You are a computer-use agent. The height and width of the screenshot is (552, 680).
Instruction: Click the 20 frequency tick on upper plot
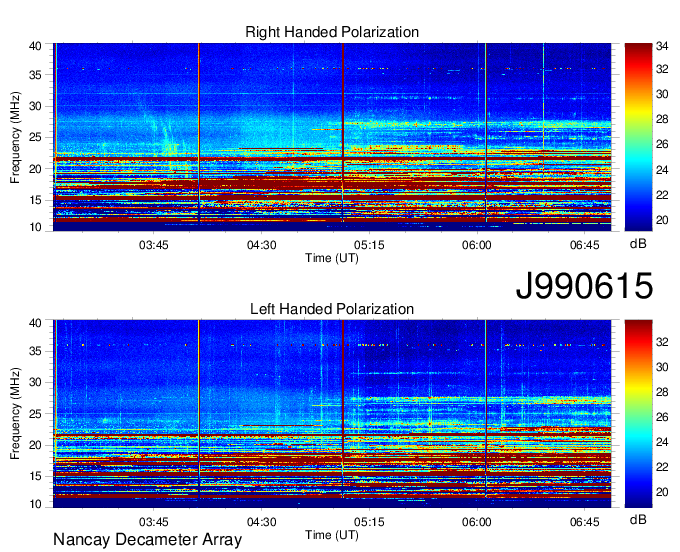tap(36, 169)
